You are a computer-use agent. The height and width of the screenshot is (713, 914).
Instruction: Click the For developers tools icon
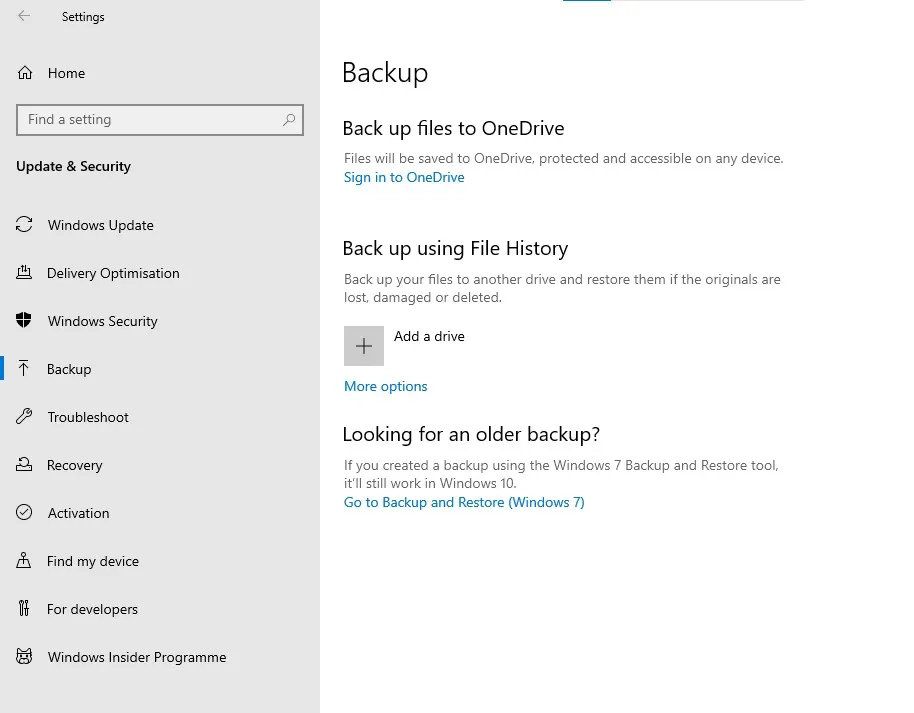pyautogui.click(x=24, y=608)
